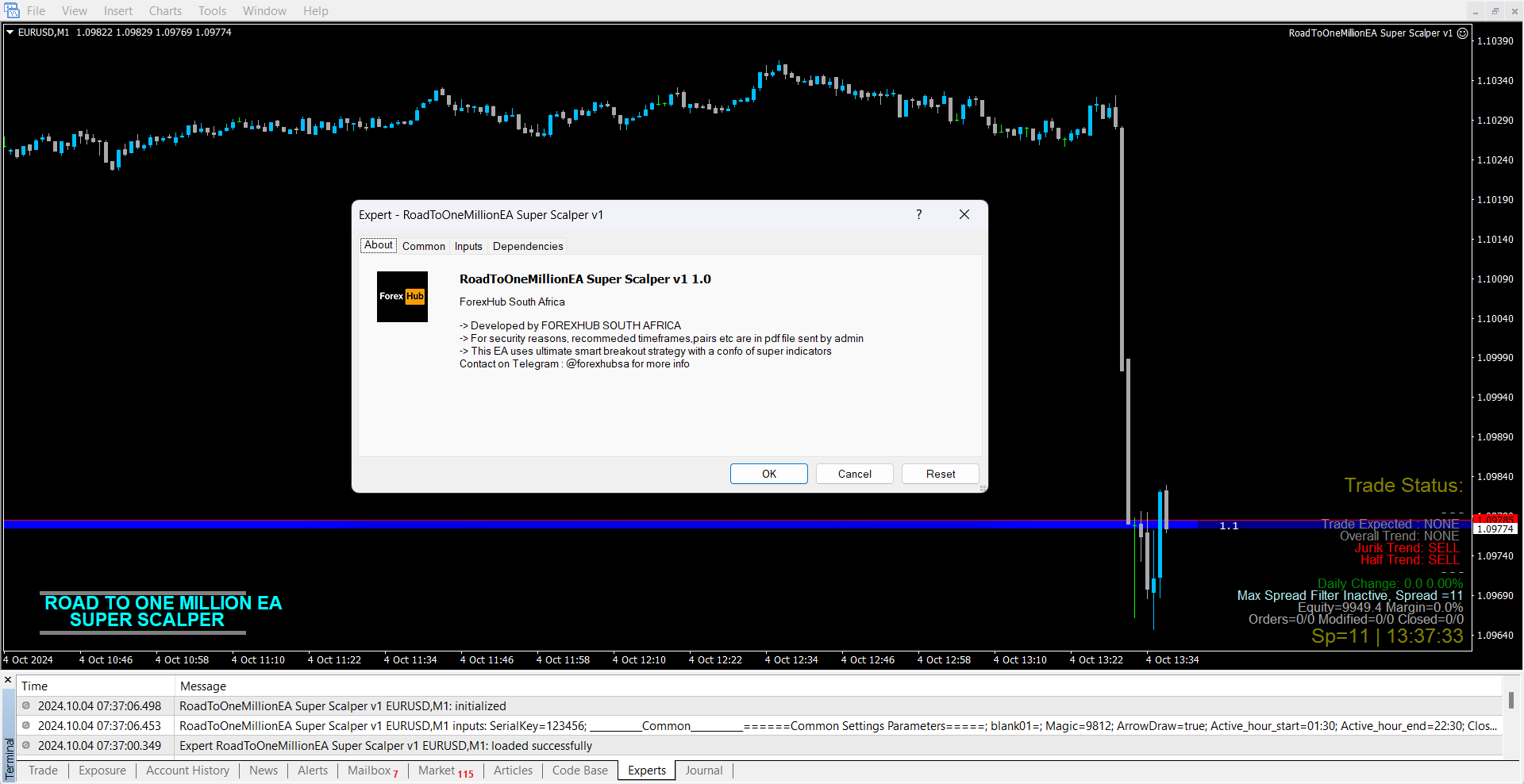
Task: Click the question mark help icon in dialog
Action: 918,215
